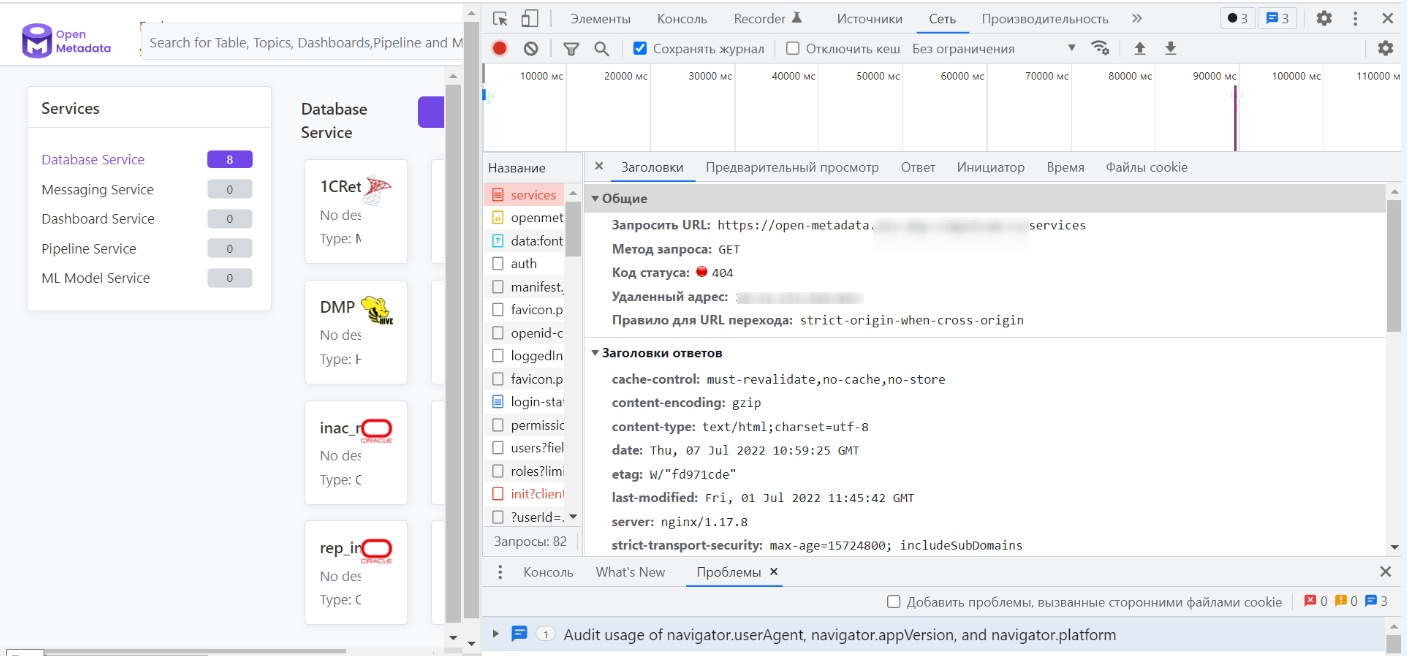Image resolution: width=1407 pixels, height=656 pixels.
Task: Click the blue info count in the drawer issue counters
Action: (1377, 601)
